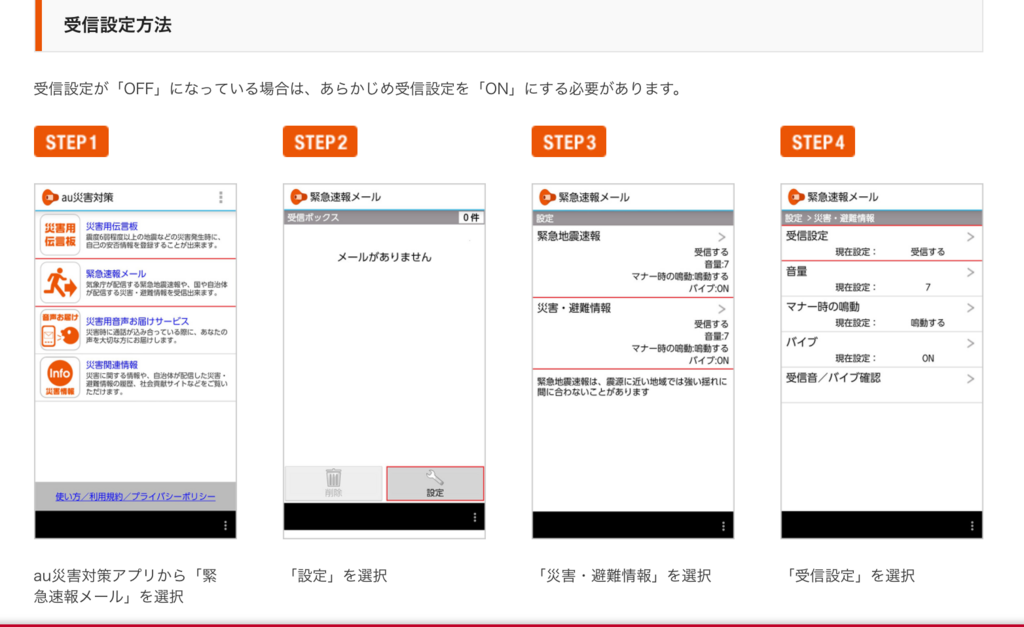Expand the 受信設定 row chevron in STEP4

coord(970,237)
